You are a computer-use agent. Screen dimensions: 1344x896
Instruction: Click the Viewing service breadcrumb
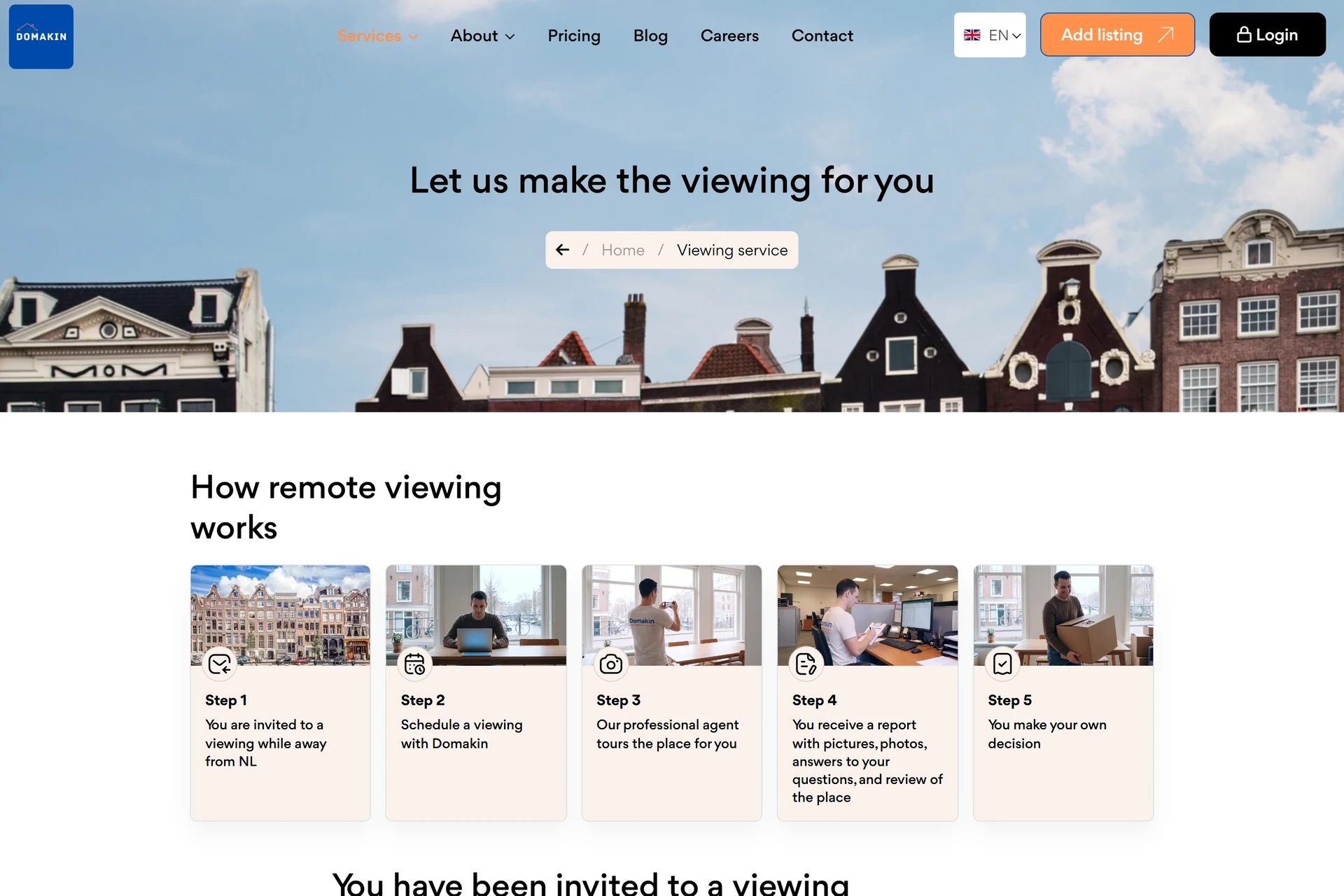coord(732,250)
